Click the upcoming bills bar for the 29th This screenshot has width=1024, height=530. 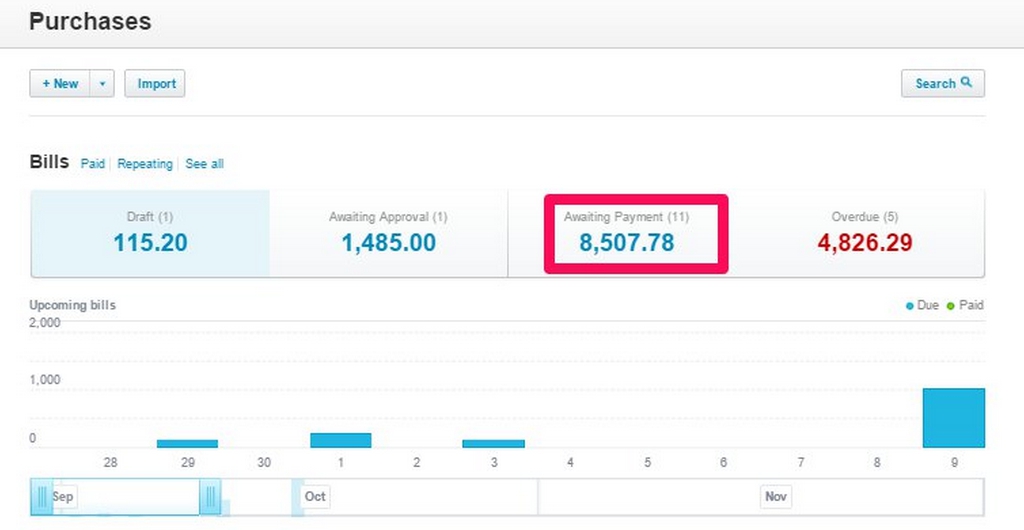[187, 443]
